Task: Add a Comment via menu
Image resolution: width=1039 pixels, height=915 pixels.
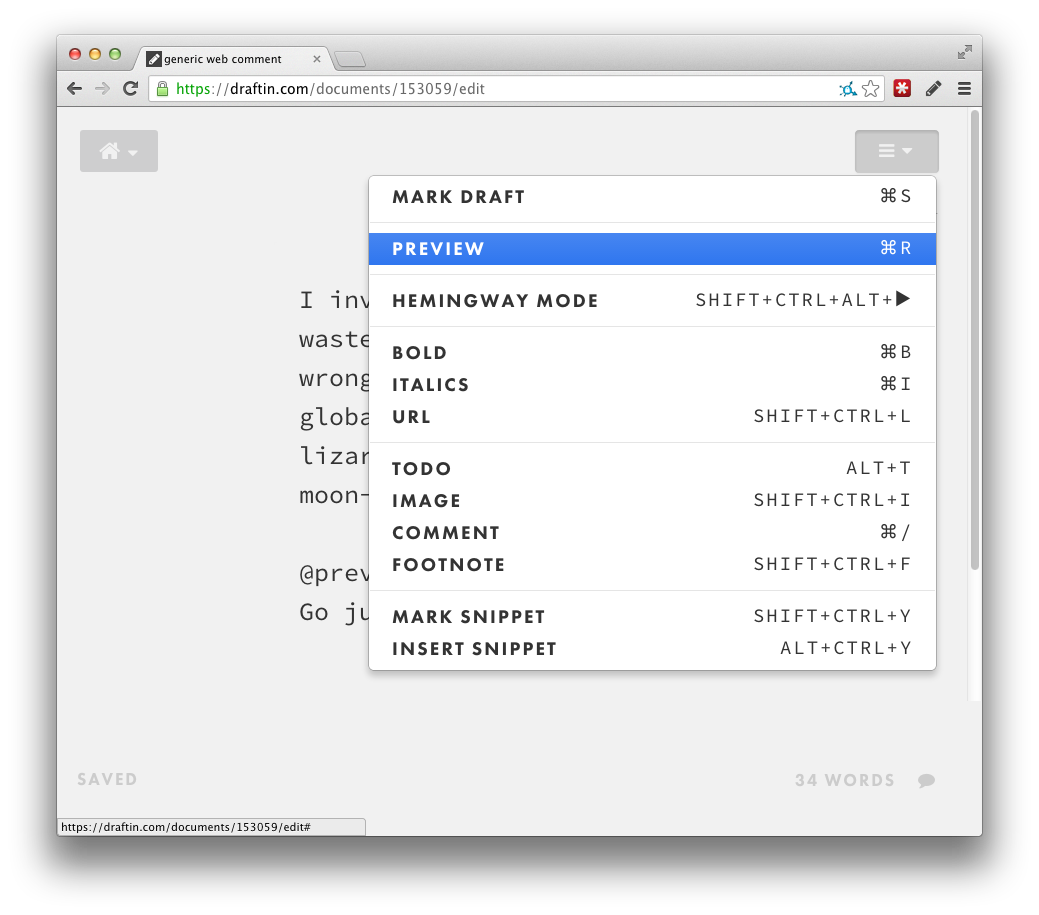Action: click(652, 532)
